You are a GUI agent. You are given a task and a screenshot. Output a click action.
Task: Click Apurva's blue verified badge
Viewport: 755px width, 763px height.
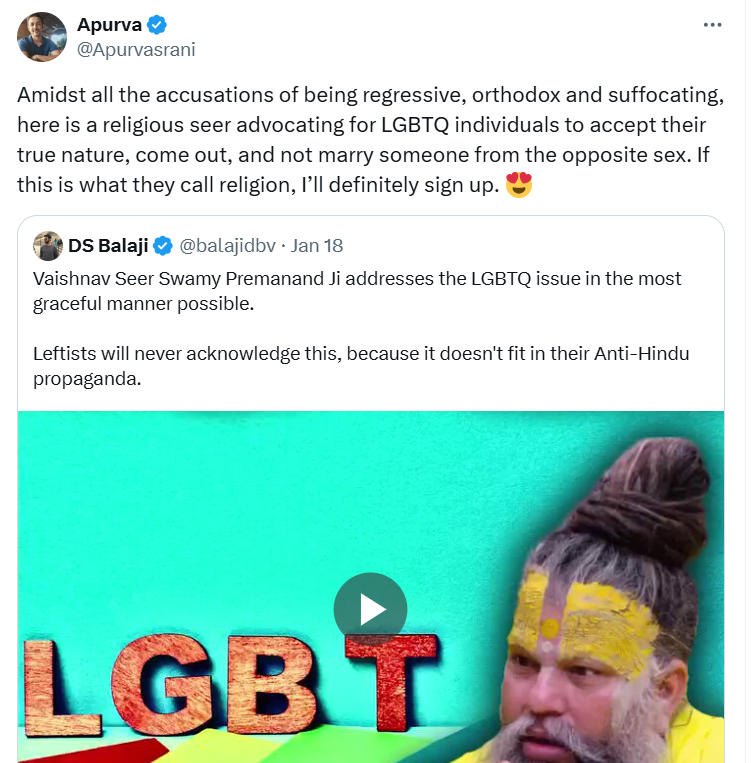click(x=157, y=25)
